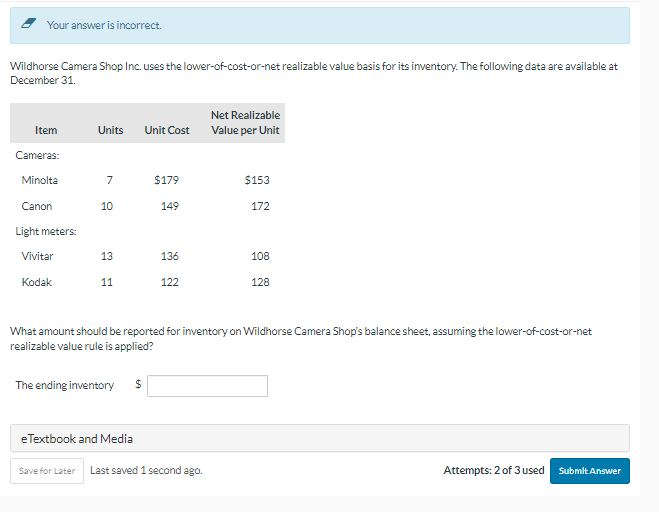
Task: Expand the eTextbook and Media section
Action: (x=320, y=438)
